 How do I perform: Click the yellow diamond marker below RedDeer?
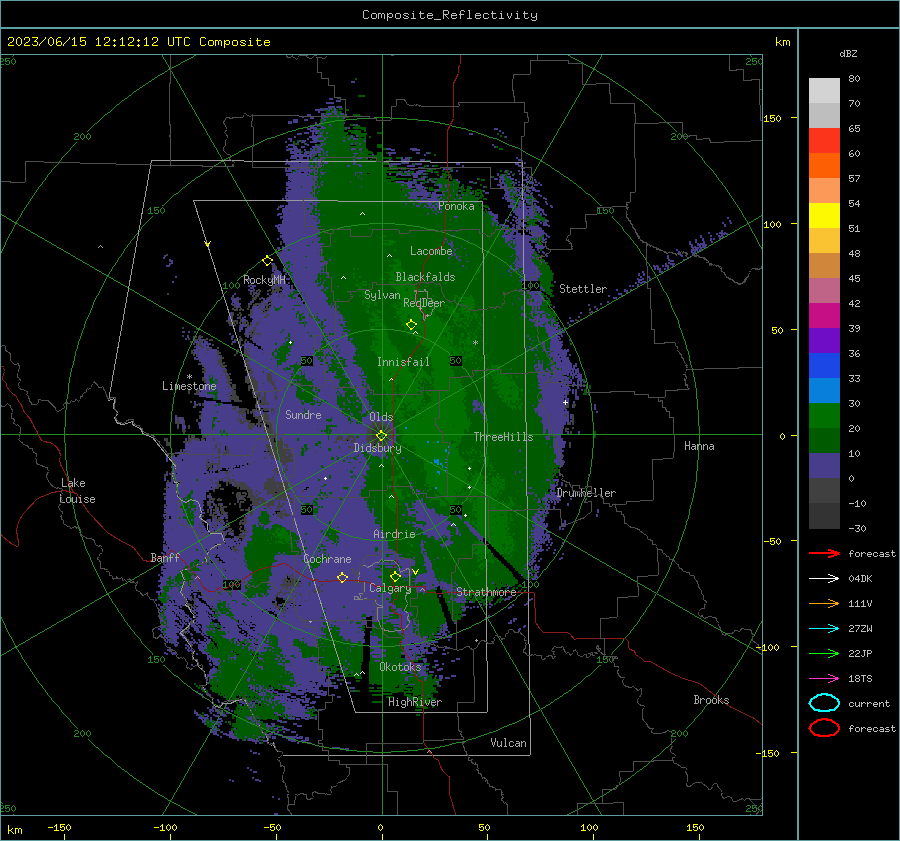(x=411, y=325)
